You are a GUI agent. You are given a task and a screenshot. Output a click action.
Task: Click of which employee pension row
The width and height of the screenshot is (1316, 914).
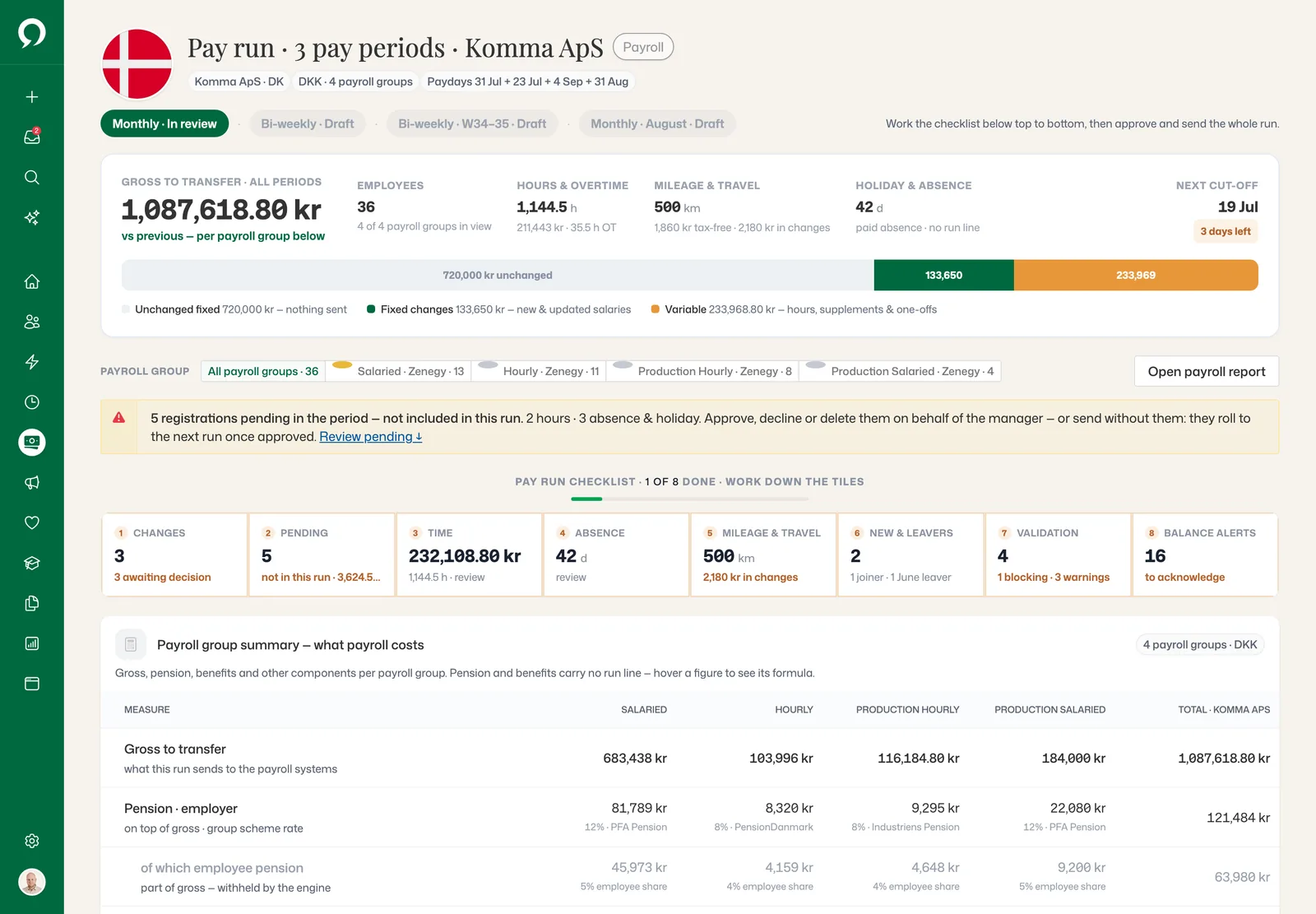click(x=689, y=877)
